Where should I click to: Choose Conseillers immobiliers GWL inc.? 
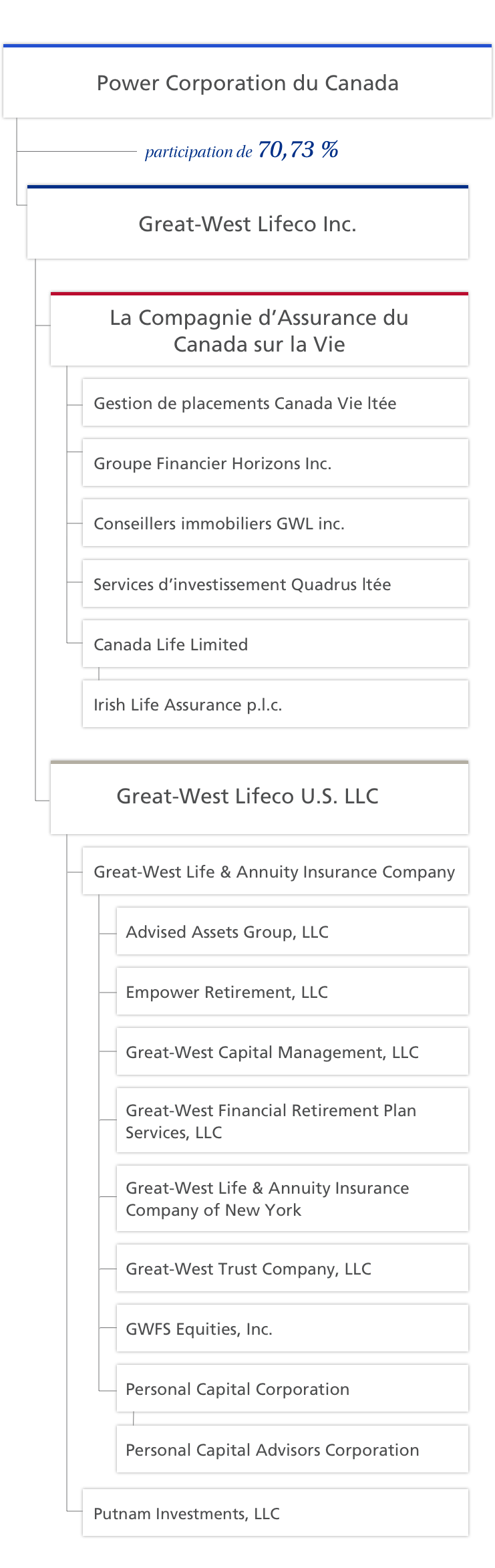pyautogui.click(x=275, y=523)
